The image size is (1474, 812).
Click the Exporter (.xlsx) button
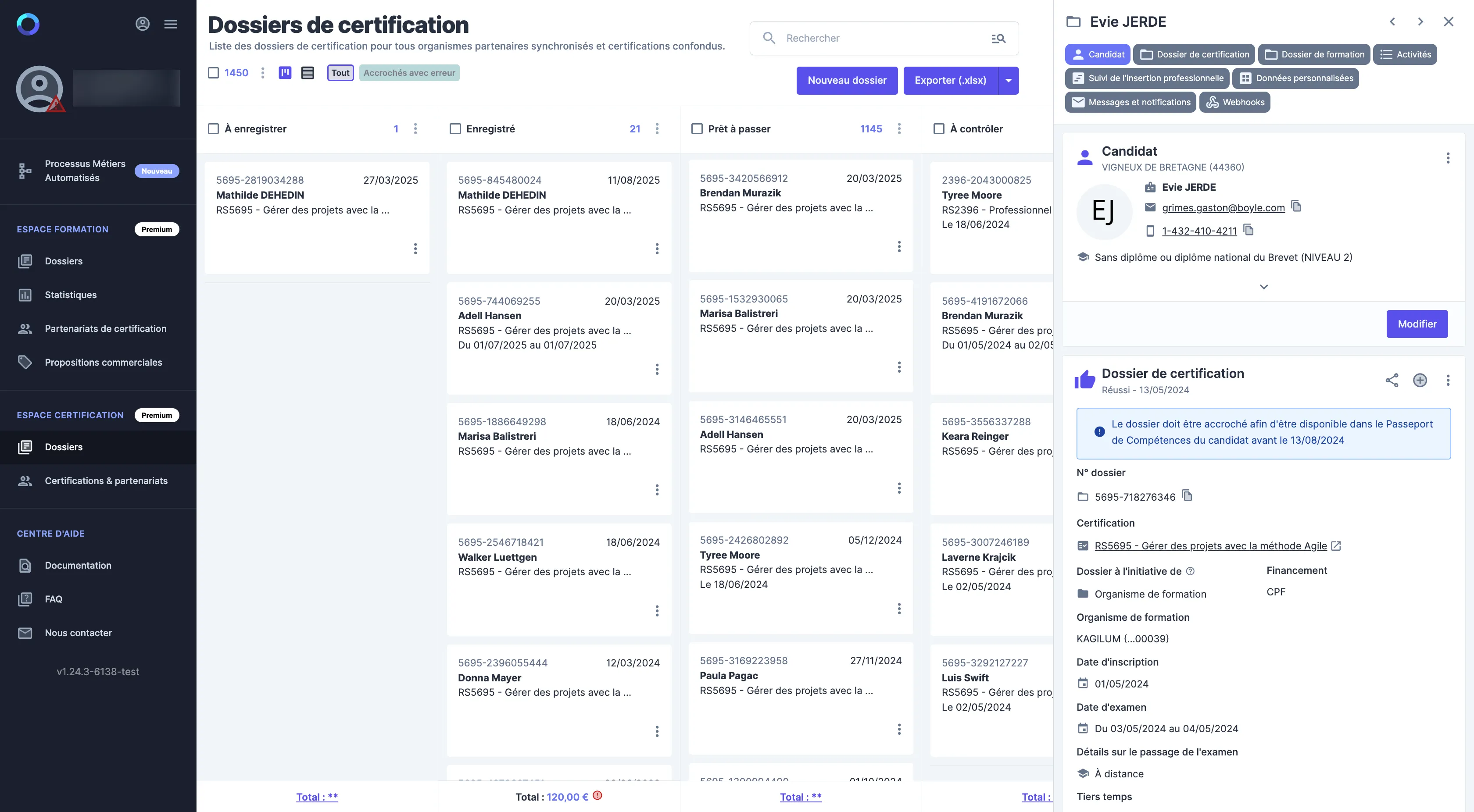(x=951, y=81)
